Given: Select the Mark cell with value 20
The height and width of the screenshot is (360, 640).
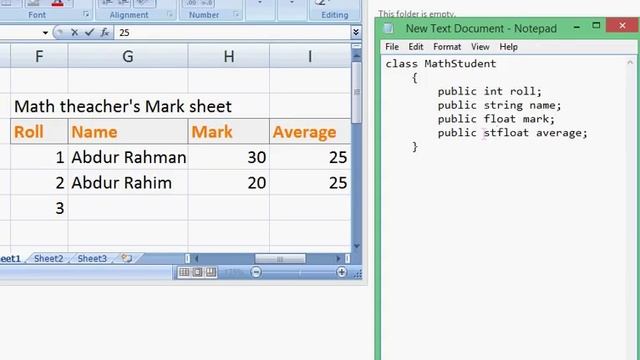Looking at the screenshot, I should pos(229,182).
